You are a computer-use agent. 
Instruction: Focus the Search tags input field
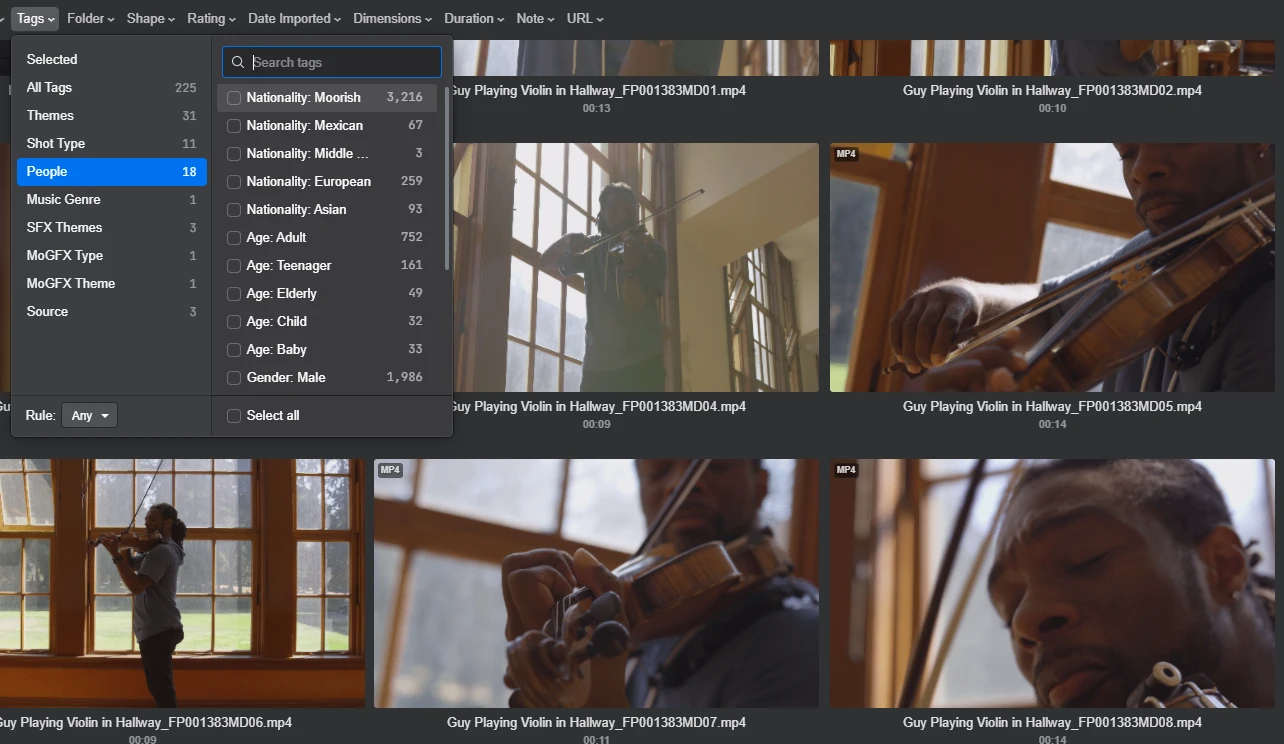coord(342,63)
